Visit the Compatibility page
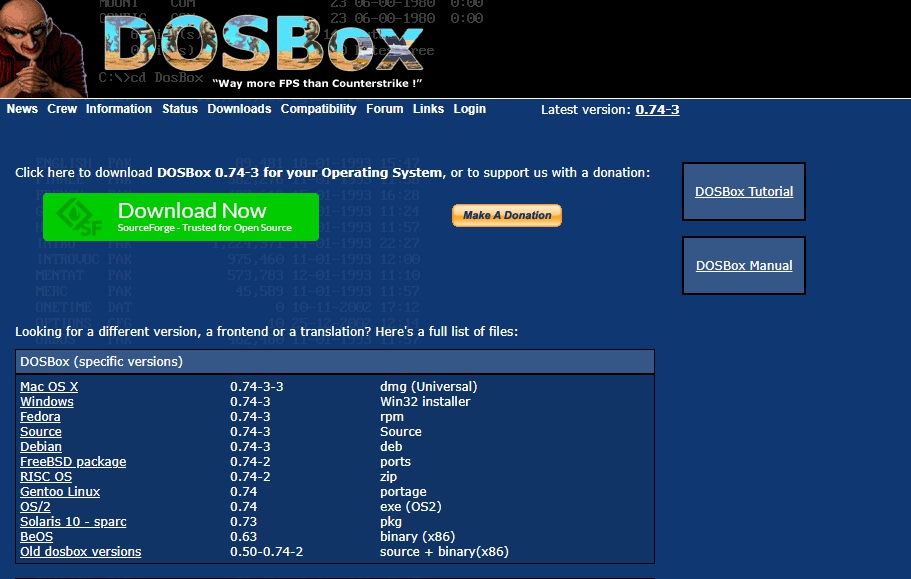 pos(318,109)
